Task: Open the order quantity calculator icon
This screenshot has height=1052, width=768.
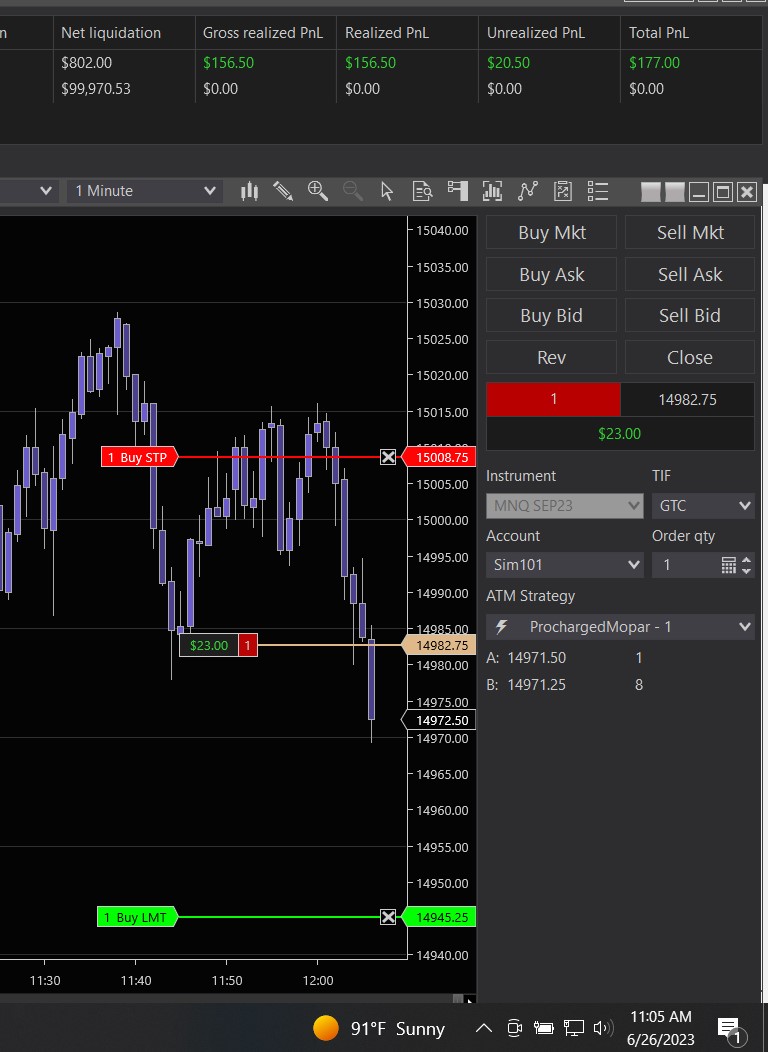Action: coord(728,565)
